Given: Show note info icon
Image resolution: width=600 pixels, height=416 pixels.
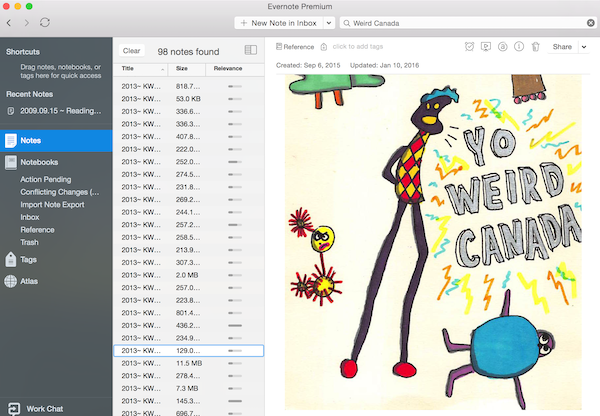Looking at the screenshot, I should tap(519, 47).
